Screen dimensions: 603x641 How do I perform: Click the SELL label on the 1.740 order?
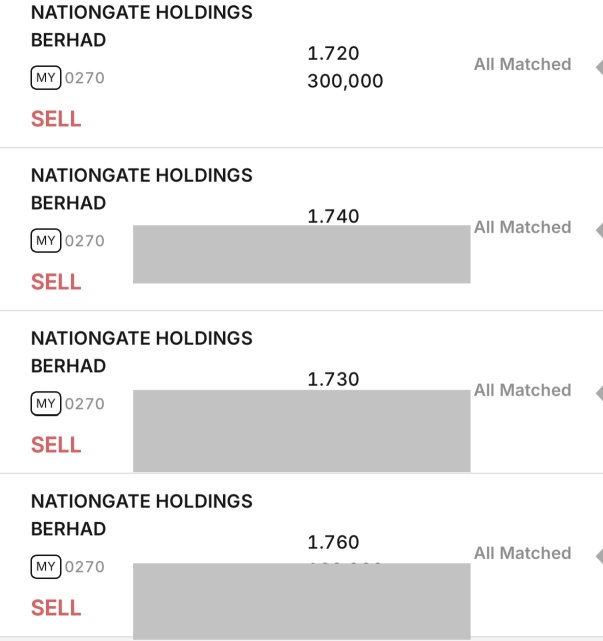[x=56, y=282]
